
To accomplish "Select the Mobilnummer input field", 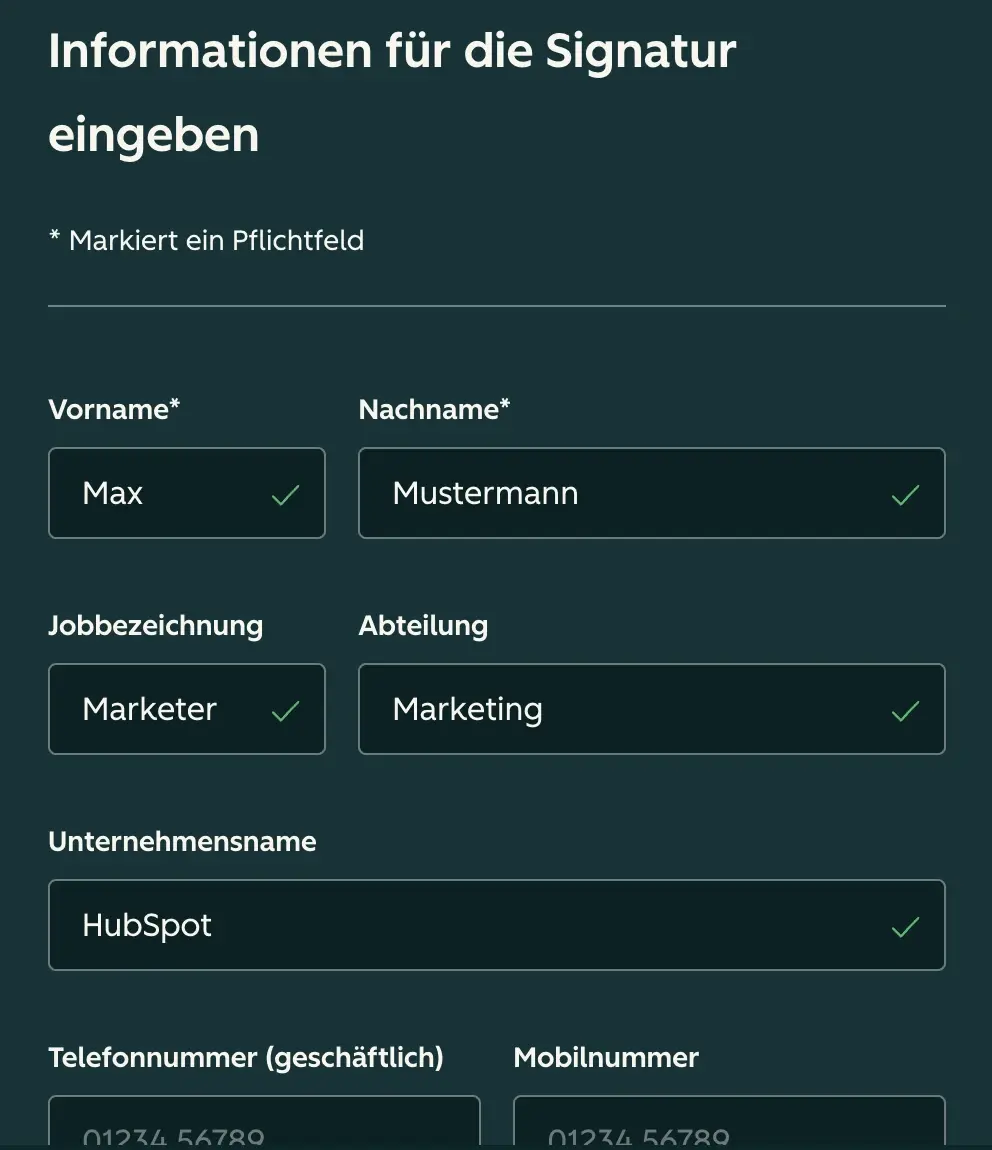I will [x=729, y=1125].
